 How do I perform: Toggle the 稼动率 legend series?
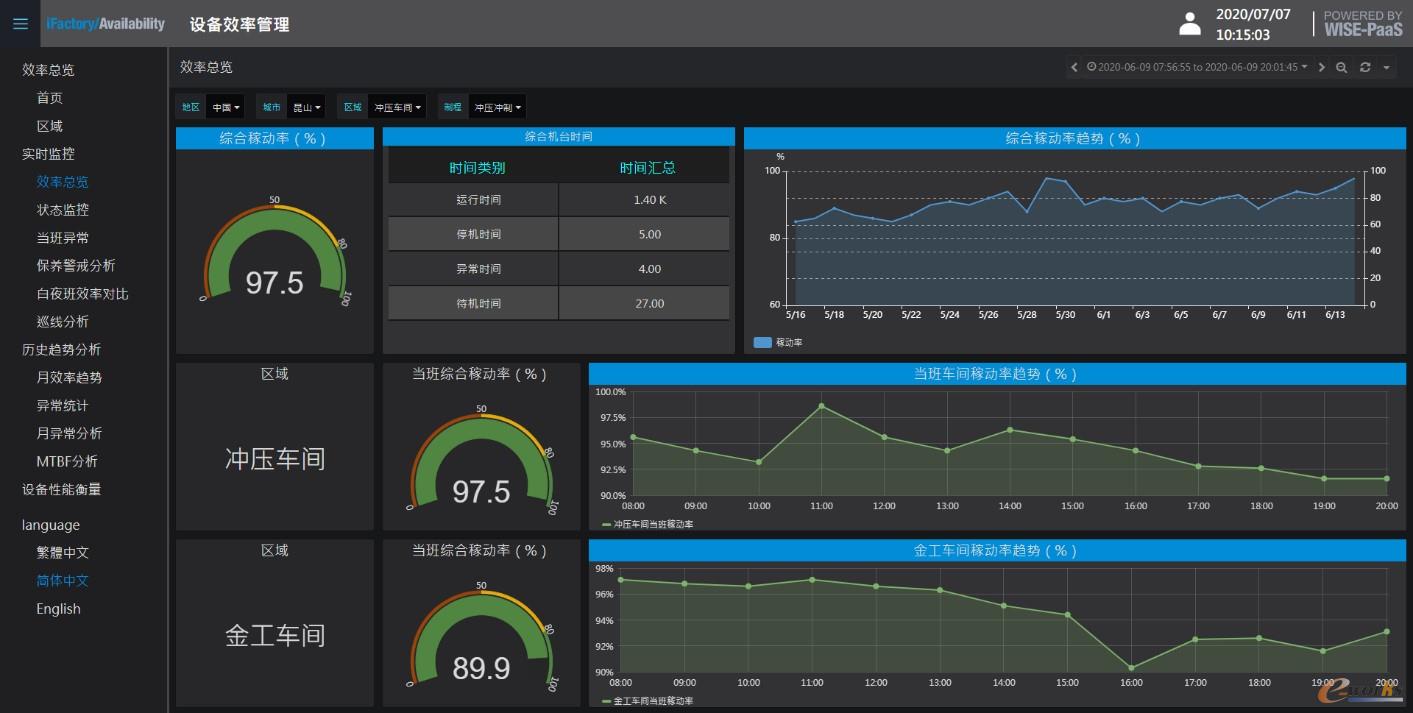click(x=779, y=342)
